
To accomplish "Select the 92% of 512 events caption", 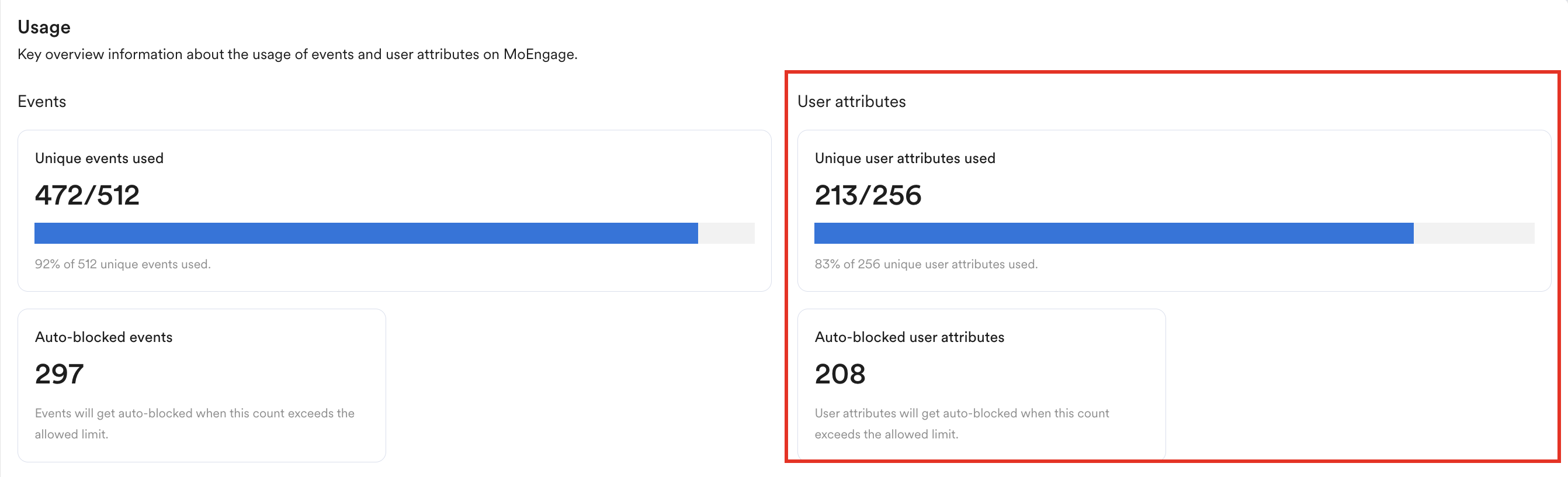I will [x=122, y=264].
